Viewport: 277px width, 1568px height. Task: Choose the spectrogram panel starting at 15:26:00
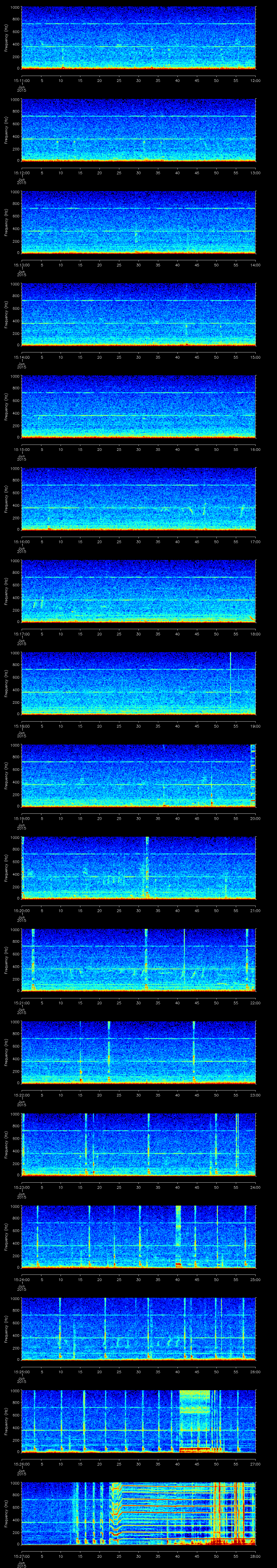click(138, 1421)
